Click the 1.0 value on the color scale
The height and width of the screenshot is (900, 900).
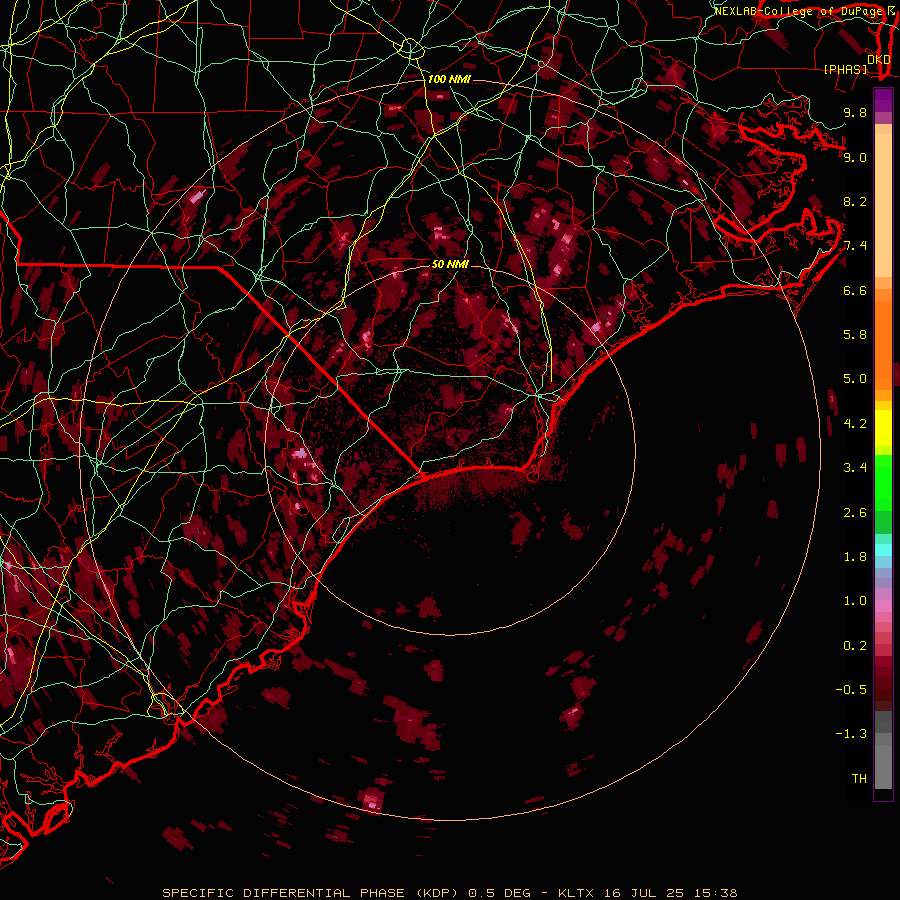(855, 601)
